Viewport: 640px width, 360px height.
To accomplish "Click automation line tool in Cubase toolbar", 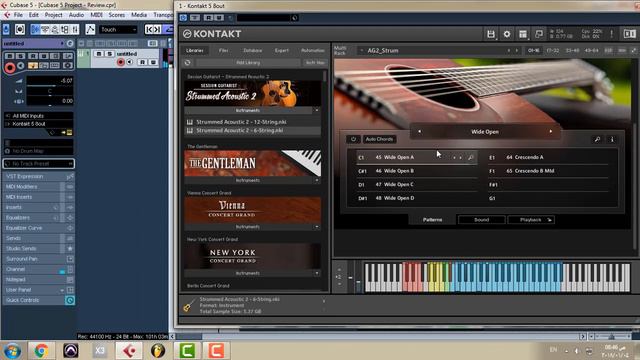I will 90,29.
